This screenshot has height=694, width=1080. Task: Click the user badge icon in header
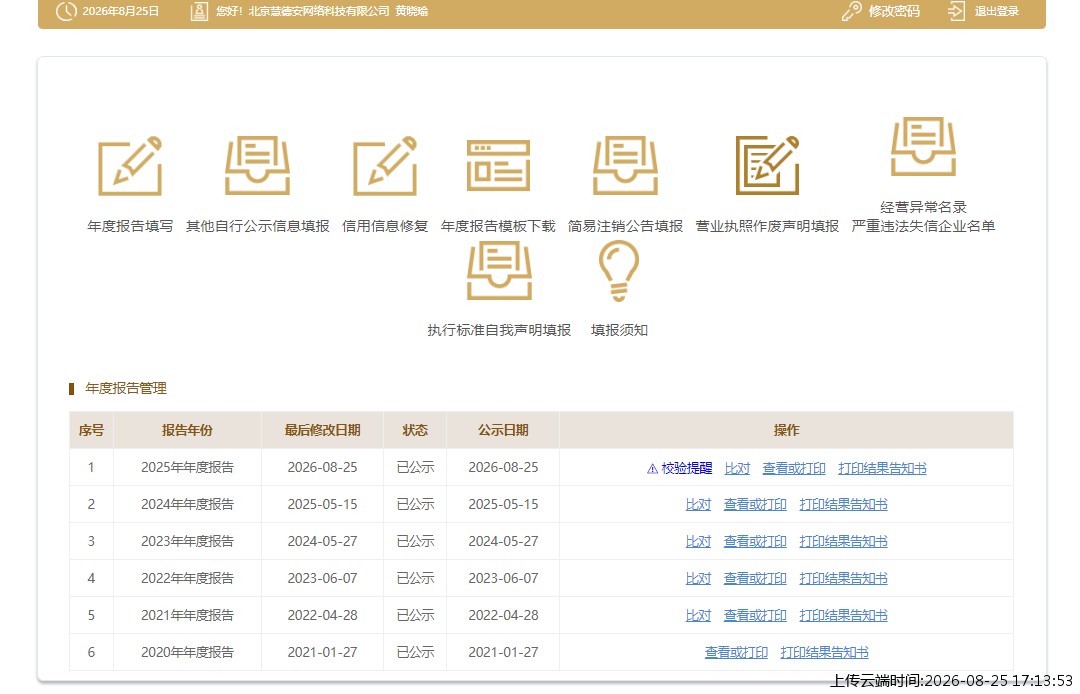(x=199, y=11)
